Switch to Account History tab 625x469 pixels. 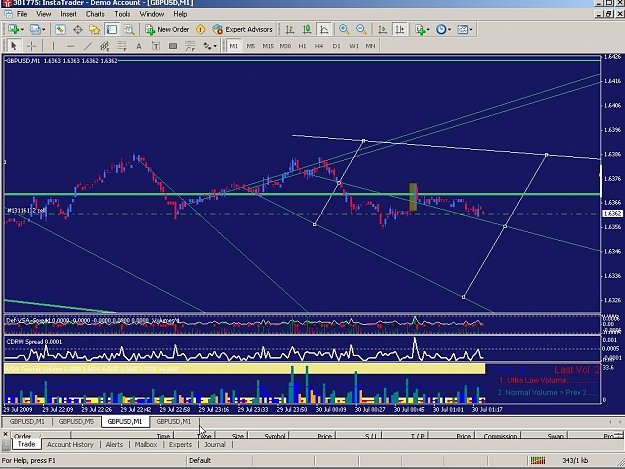pos(70,445)
